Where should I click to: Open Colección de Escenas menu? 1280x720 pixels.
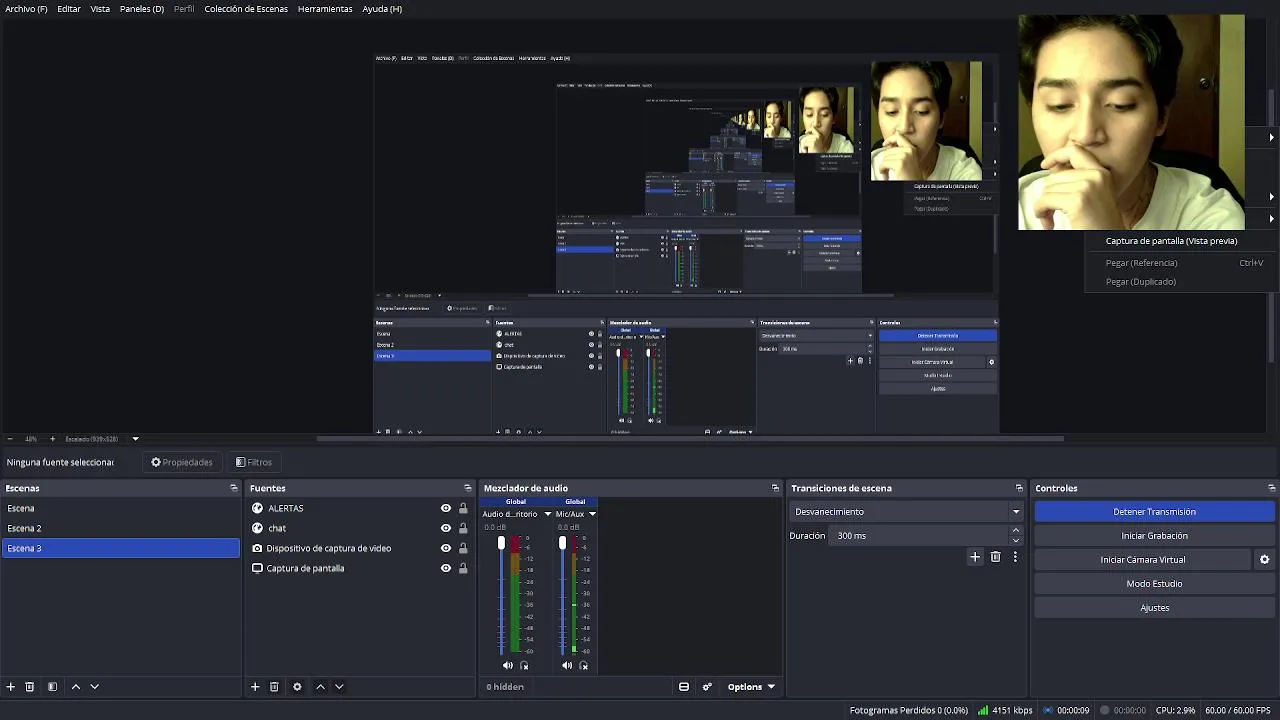pos(246,9)
